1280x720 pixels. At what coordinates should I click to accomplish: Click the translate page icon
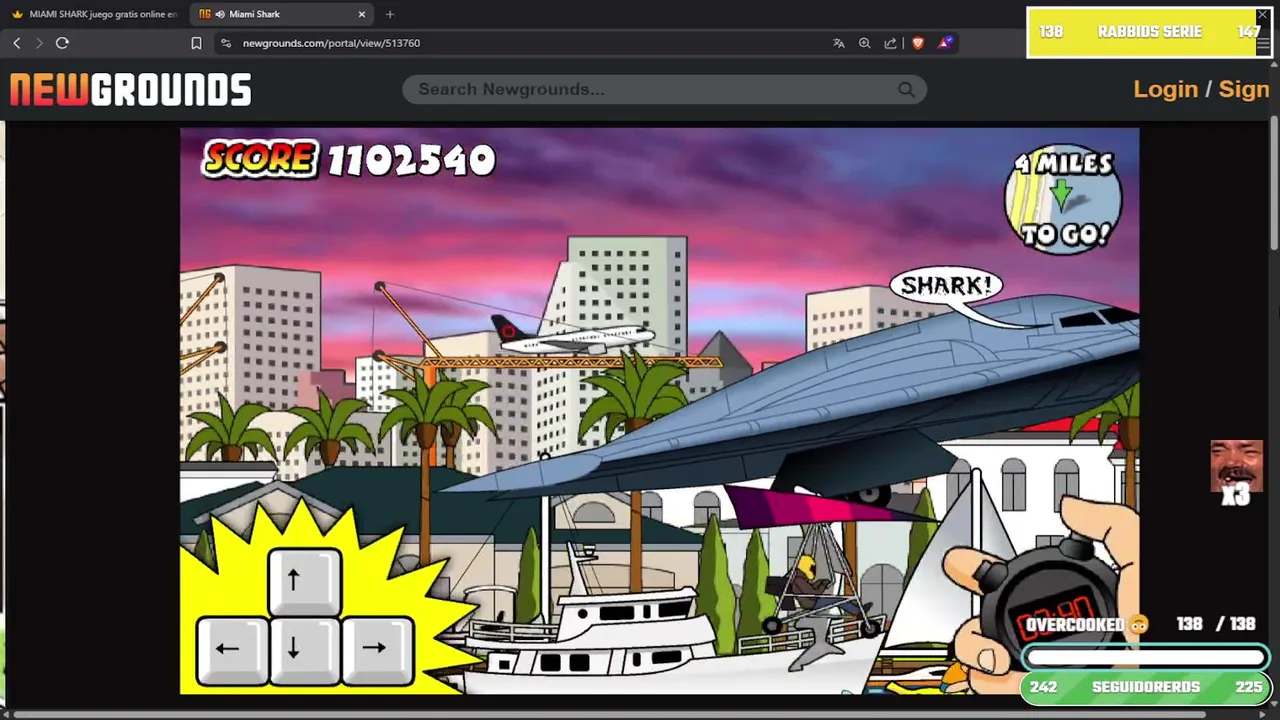click(x=838, y=43)
